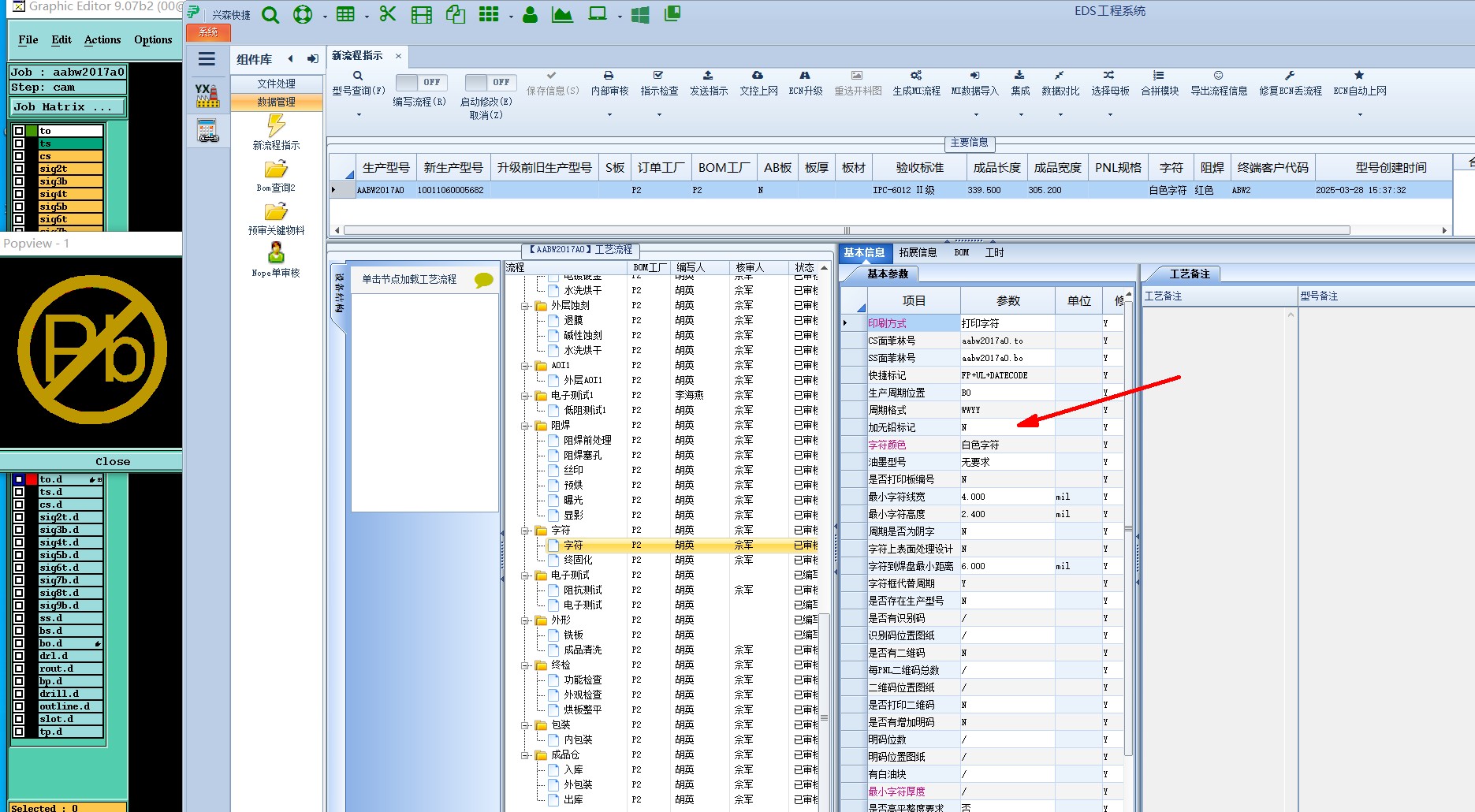Click the horizontal scrollbar under main info grid

coord(847,230)
